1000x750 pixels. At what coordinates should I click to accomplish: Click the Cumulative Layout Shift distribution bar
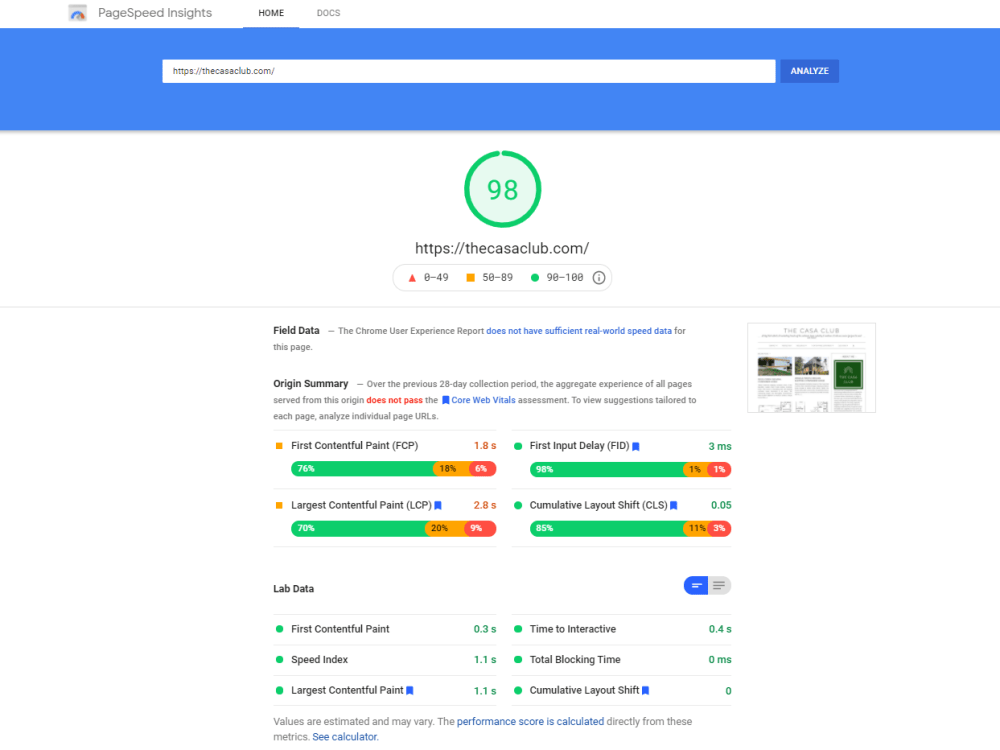click(x=631, y=528)
